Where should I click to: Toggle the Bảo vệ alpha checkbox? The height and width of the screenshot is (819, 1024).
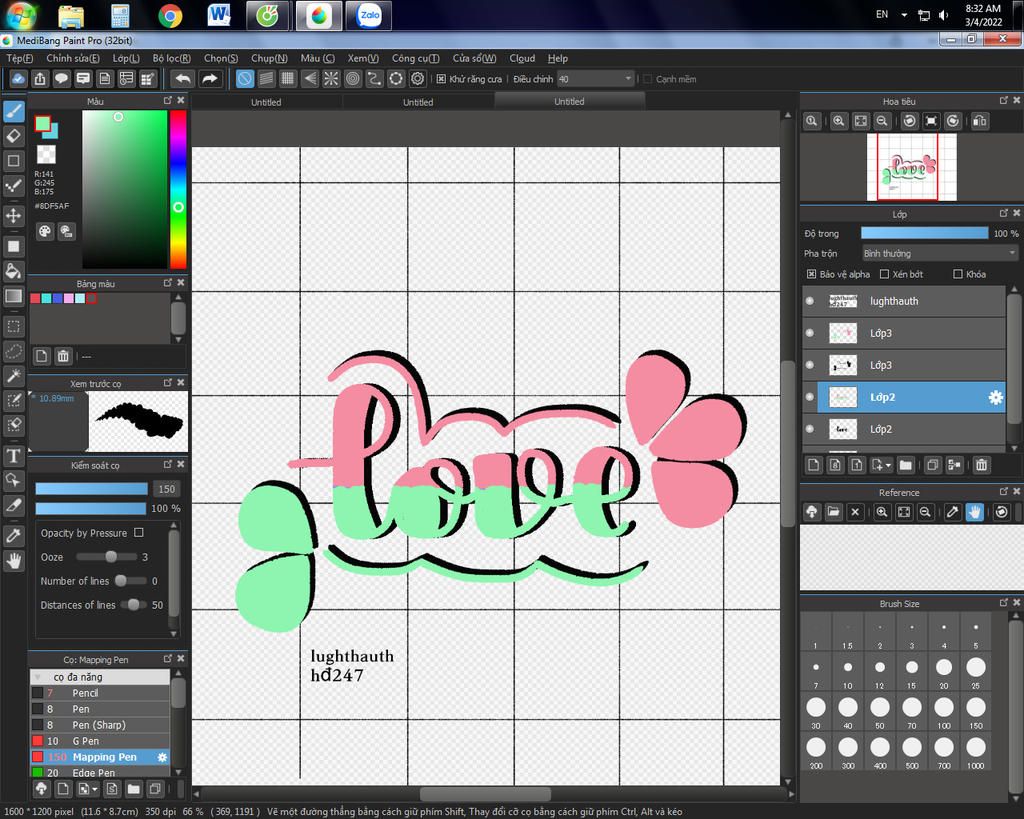click(x=811, y=274)
